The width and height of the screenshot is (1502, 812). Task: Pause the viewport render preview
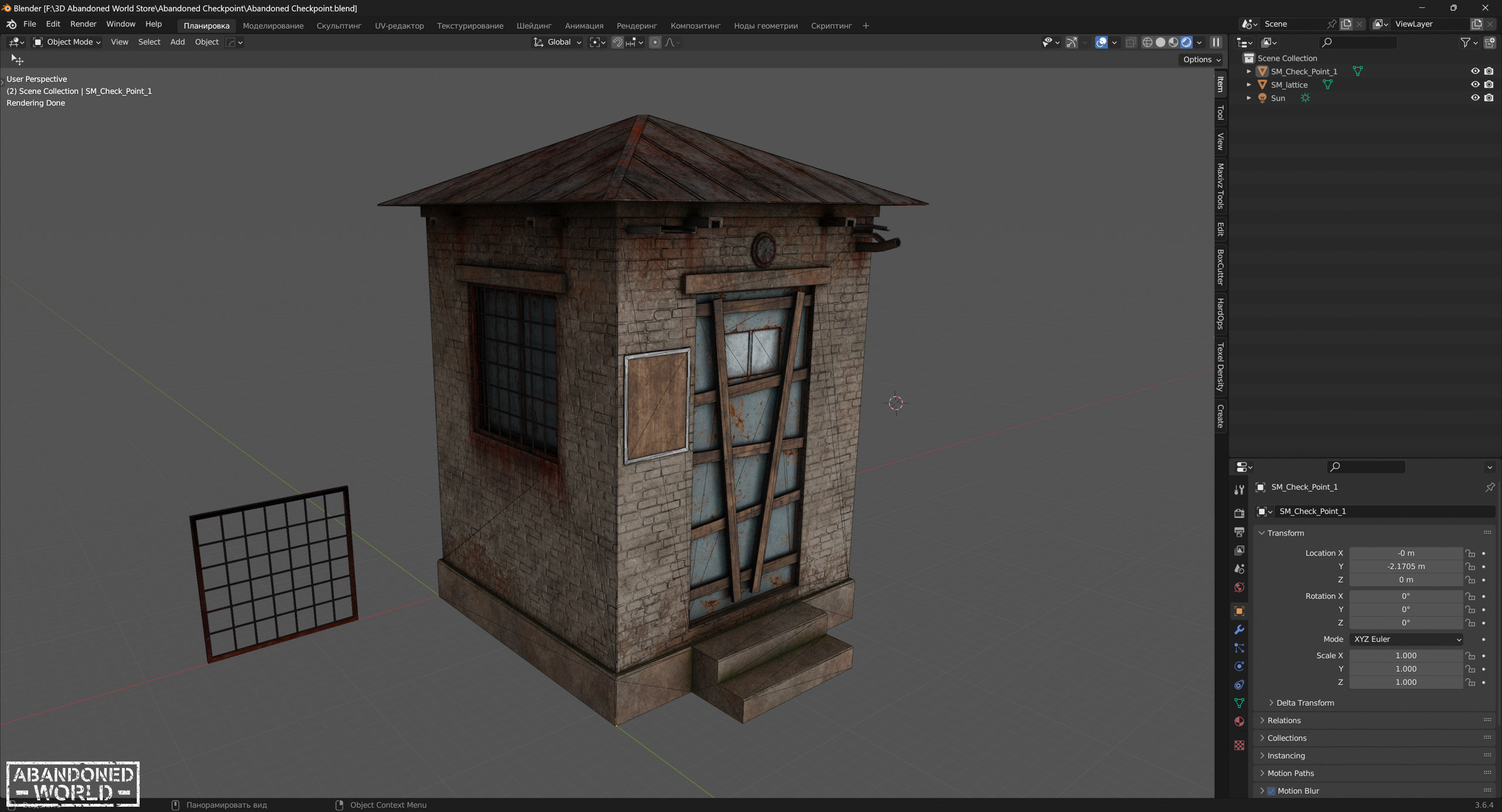point(1216,42)
